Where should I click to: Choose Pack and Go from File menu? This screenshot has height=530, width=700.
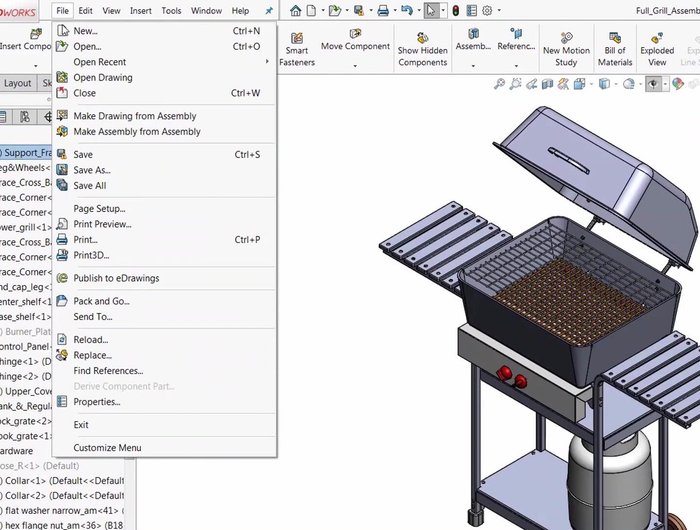point(101,301)
